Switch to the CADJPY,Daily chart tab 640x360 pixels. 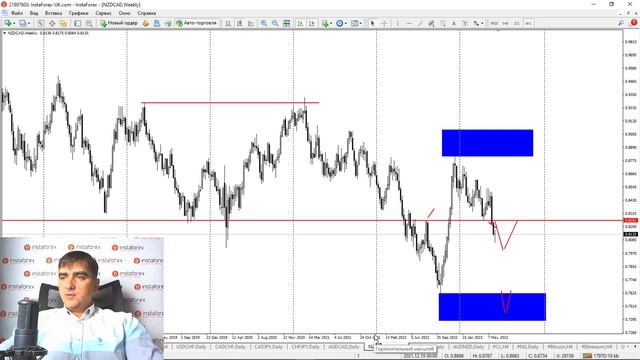pos(269,347)
